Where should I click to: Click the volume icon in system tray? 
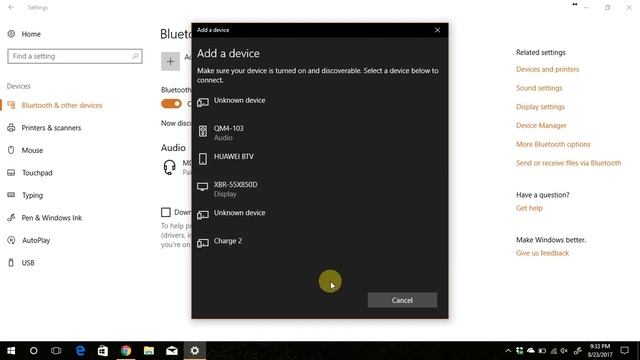[x=564, y=351]
